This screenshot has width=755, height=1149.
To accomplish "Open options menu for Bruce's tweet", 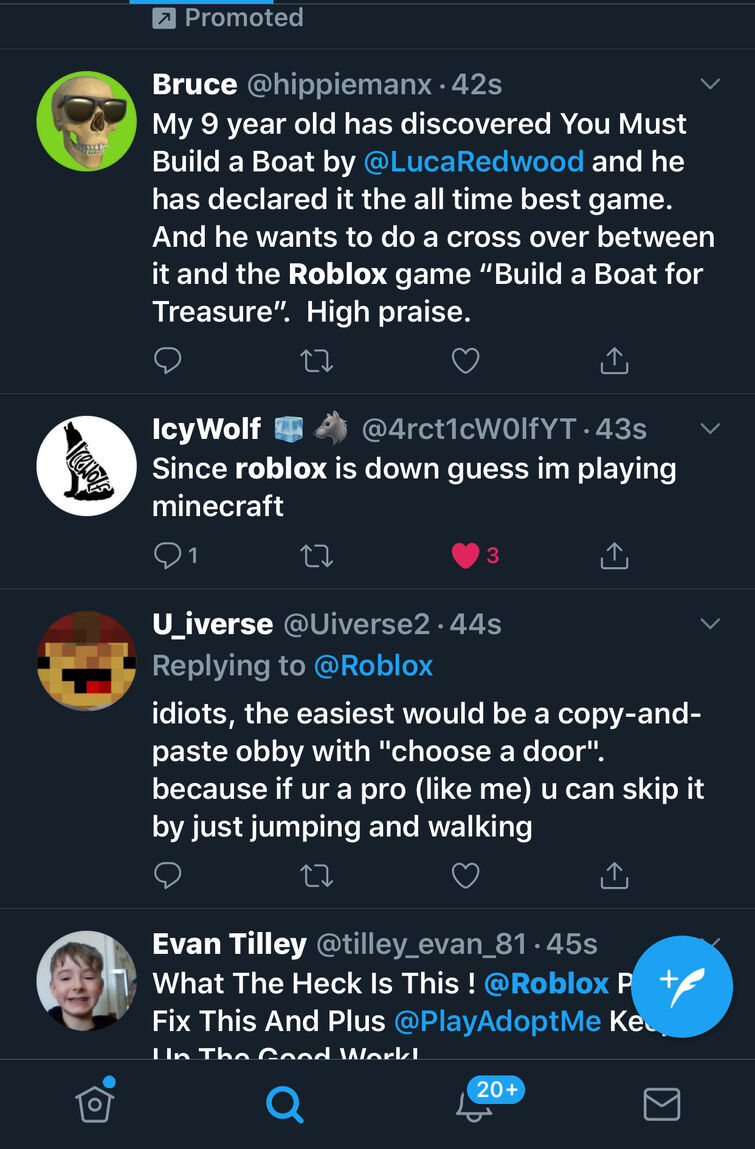I will (x=710, y=84).
